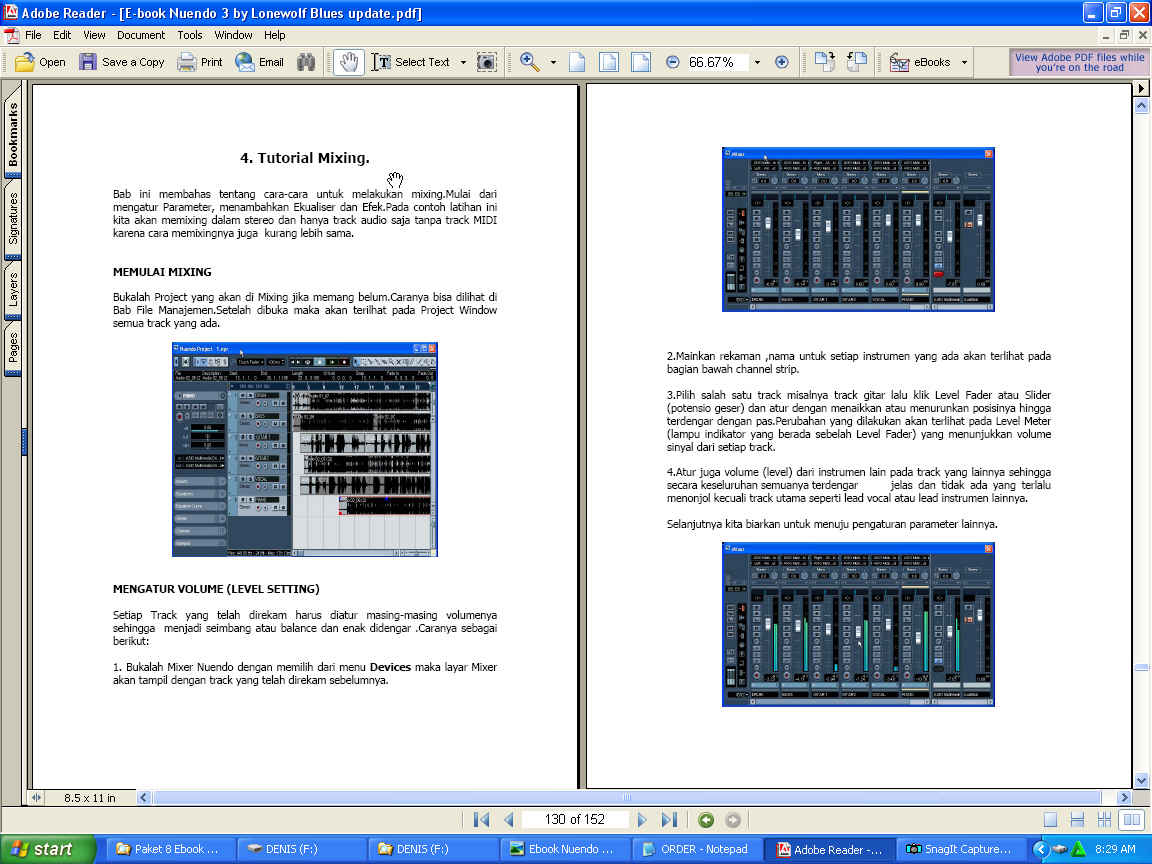Switch to Continuous-Facing layout
This screenshot has width=1152, height=864.
pos(1104,820)
